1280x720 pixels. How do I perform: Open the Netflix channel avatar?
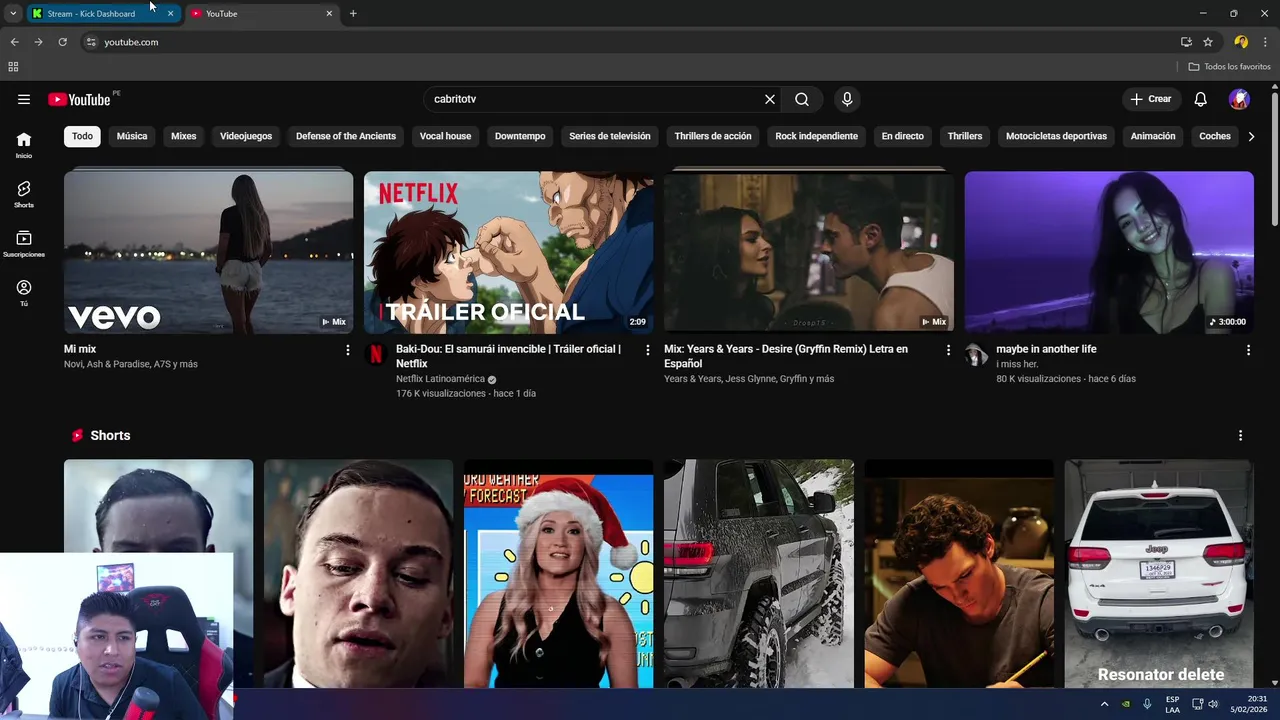(x=376, y=353)
